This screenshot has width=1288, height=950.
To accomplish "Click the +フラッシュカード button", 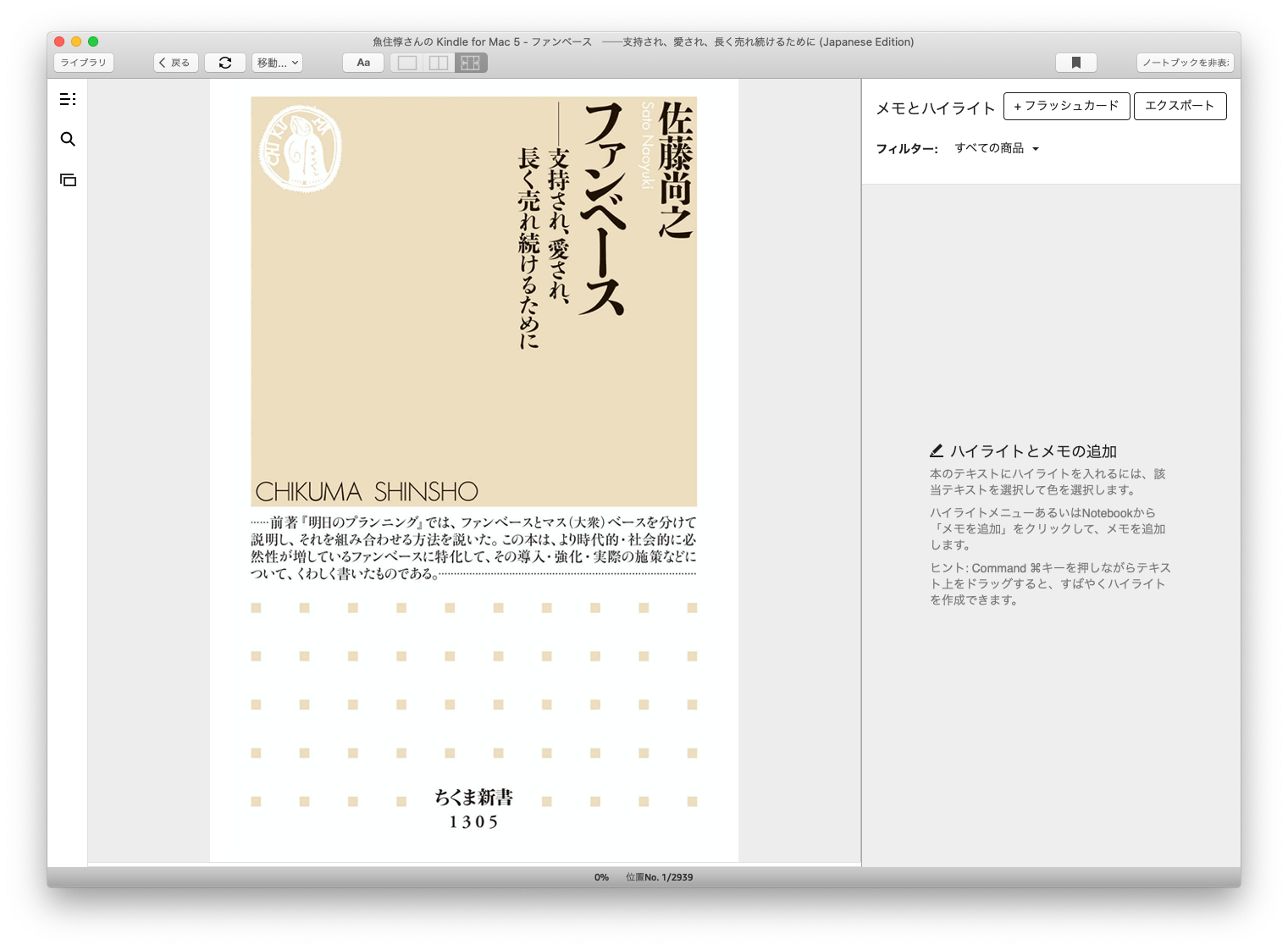I will pos(1067,106).
